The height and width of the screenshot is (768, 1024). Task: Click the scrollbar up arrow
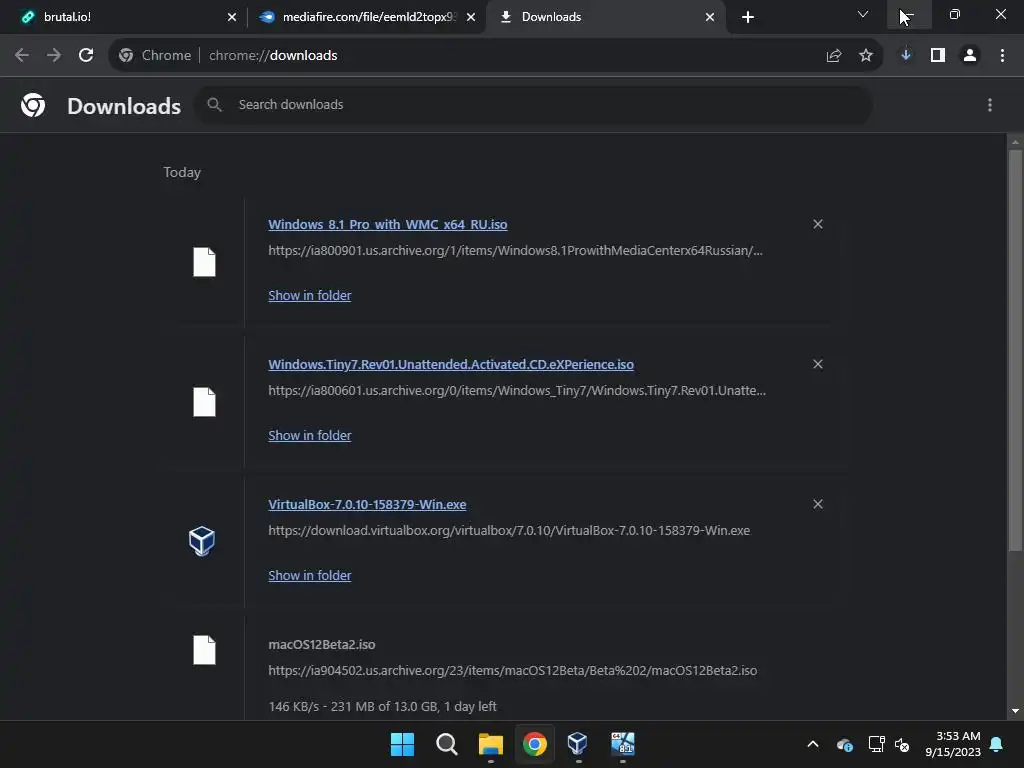point(1015,142)
